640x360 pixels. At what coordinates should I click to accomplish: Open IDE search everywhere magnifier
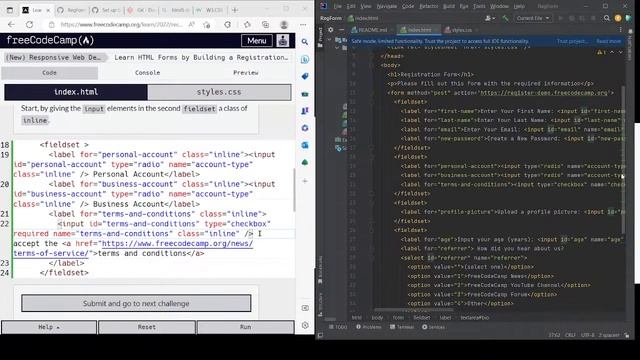coord(607,18)
